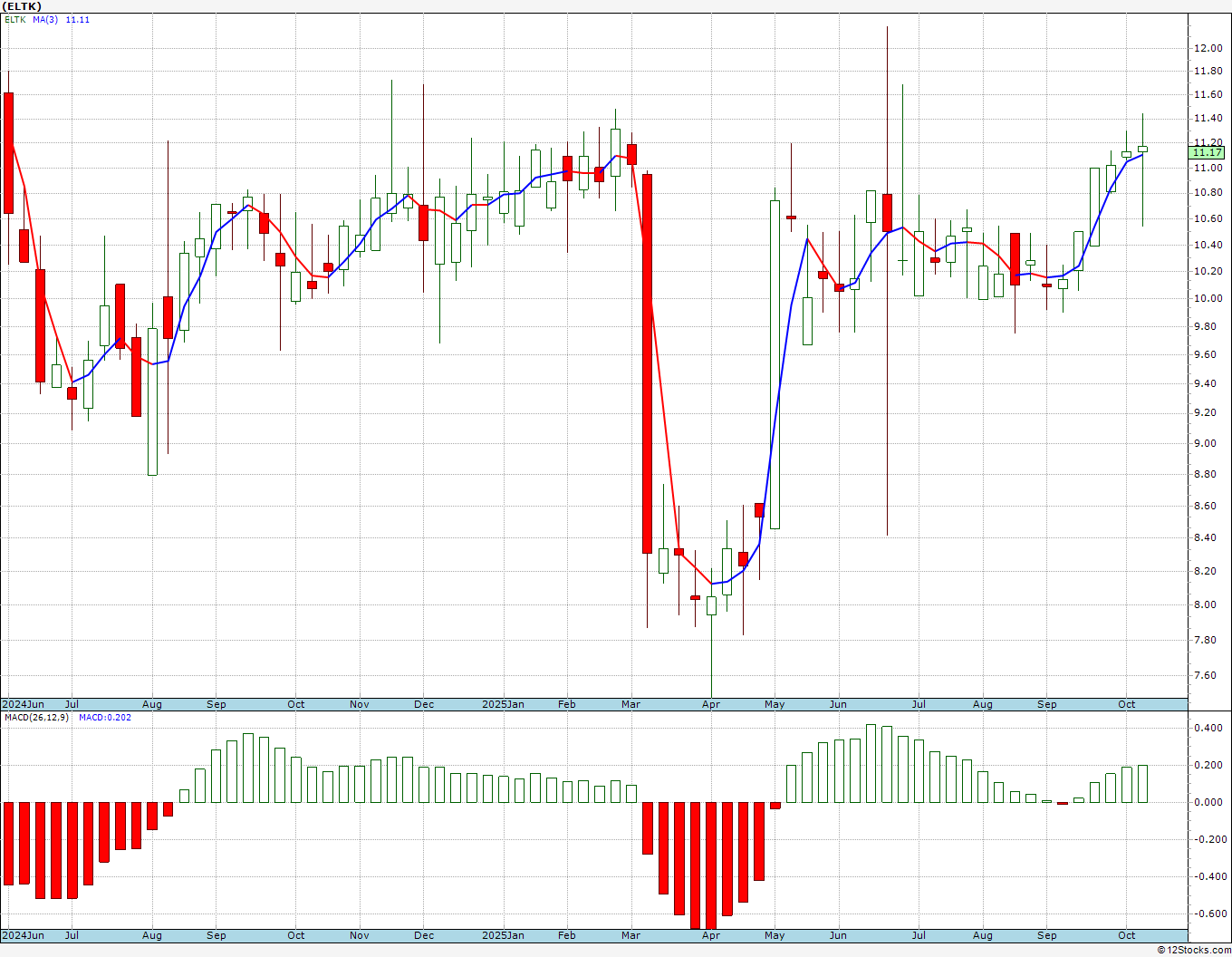This screenshot has height=957, width=1232.
Task: Click the 10.60 price axis label
Action: point(1208,218)
